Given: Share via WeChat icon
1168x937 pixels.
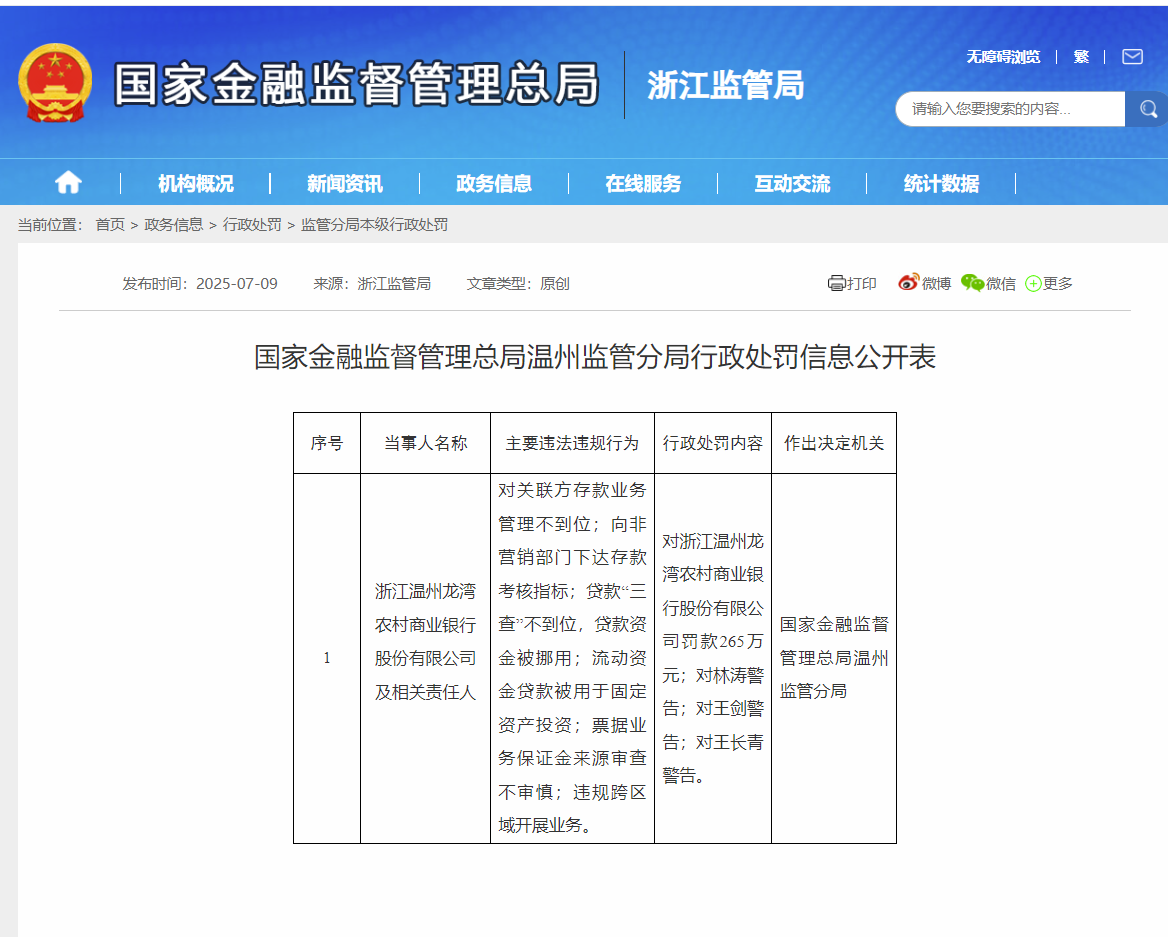Looking at the screenshot, I should [x=972, y=282].
